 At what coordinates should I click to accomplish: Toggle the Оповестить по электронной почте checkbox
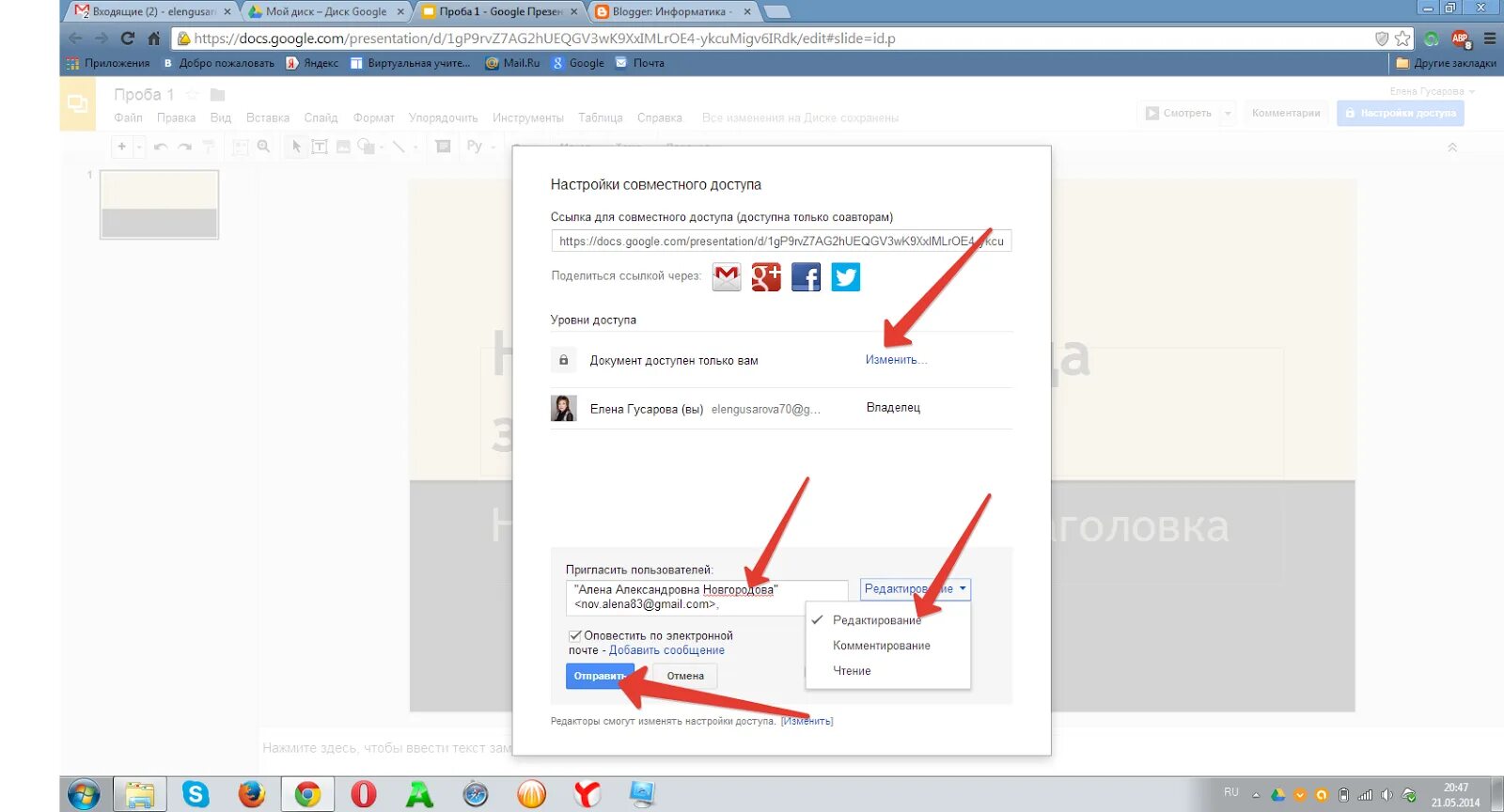point(574,636)
